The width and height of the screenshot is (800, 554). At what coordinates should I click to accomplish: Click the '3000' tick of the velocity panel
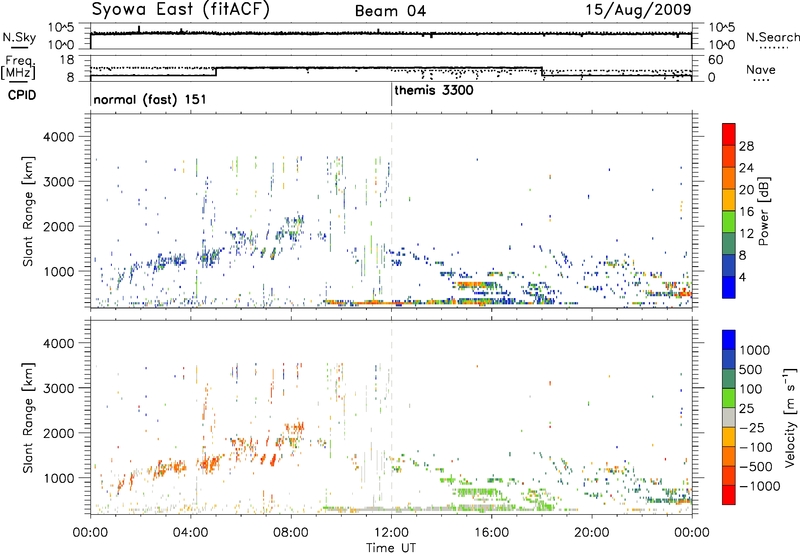(58, 388)
